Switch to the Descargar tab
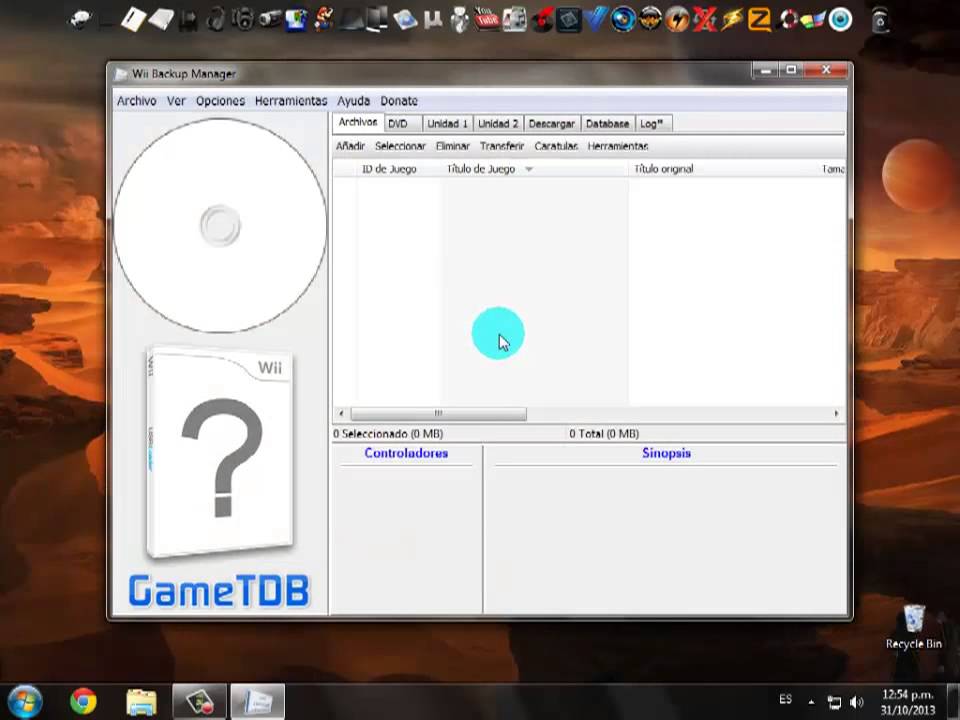Screen dimensions: 960x720 click(x=551, y=124)
